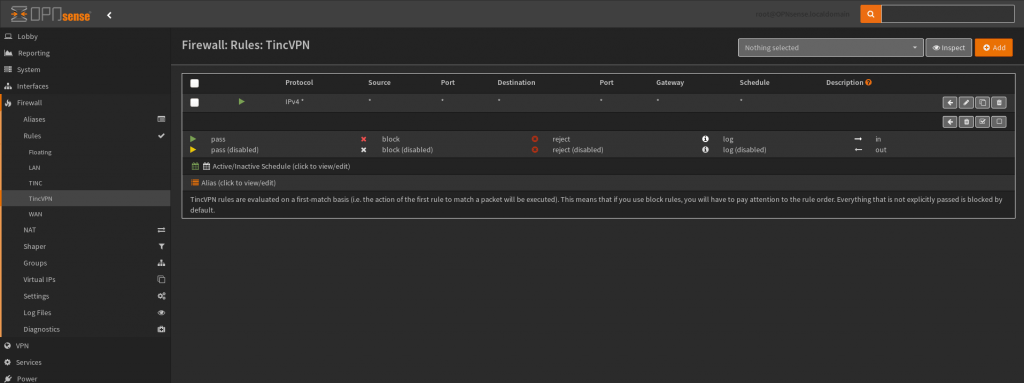Click the 'pass (disabled)' legend text
This screenshot has height=383, width=1024.
234,150
